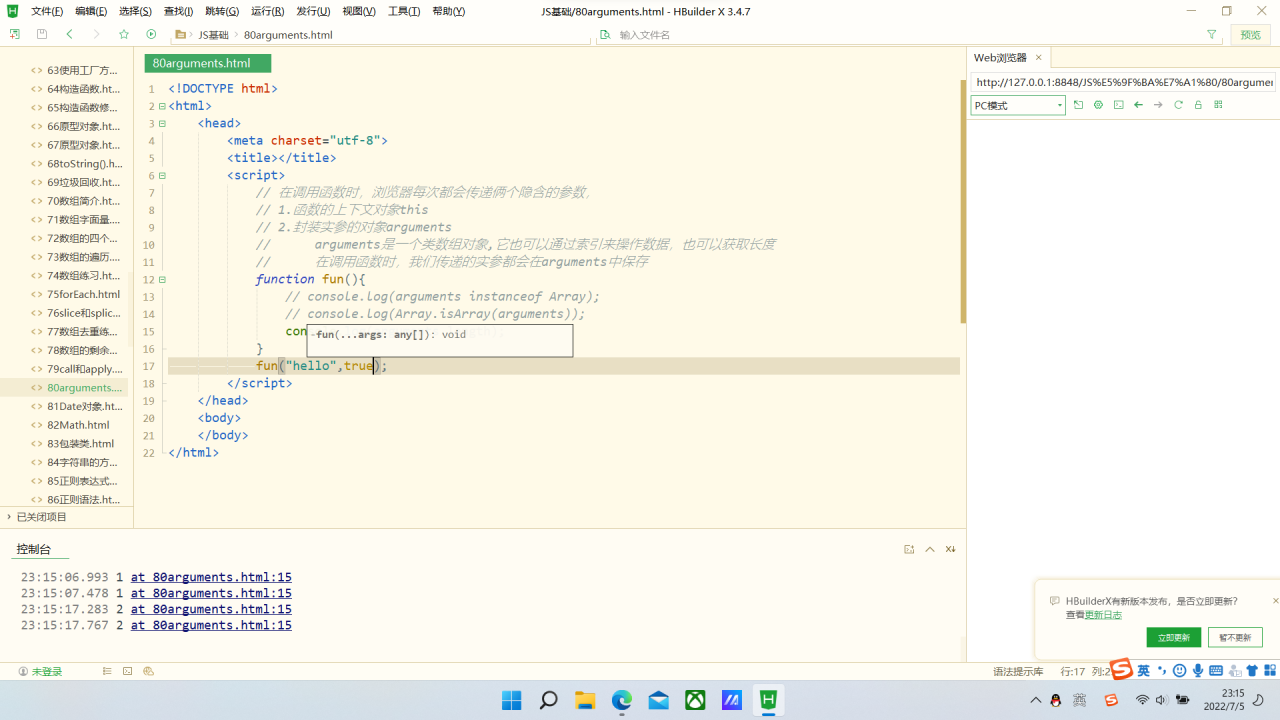Close the Web浏览器 tab
Screen dimensions: 1280x720
(x=1038, y=58)
